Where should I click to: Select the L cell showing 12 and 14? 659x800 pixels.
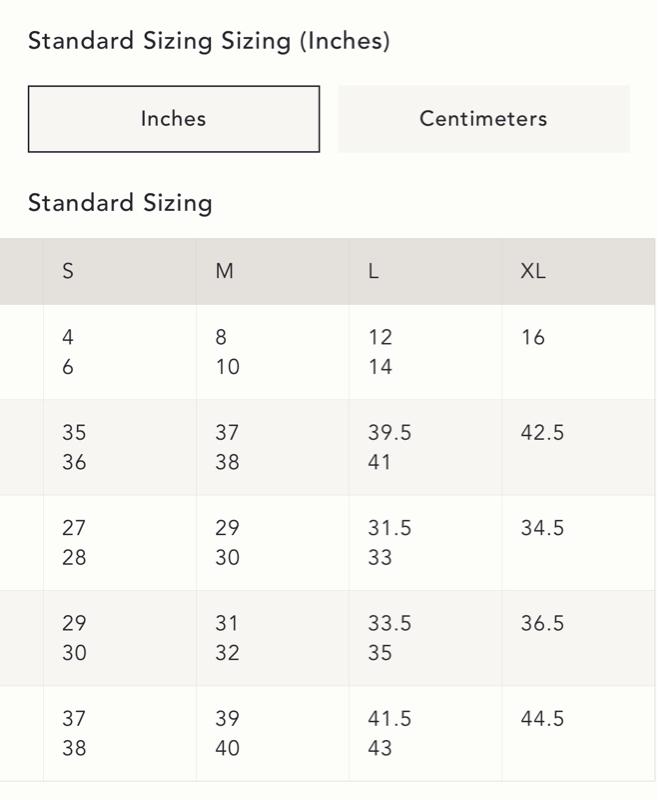tap(380, 352)
